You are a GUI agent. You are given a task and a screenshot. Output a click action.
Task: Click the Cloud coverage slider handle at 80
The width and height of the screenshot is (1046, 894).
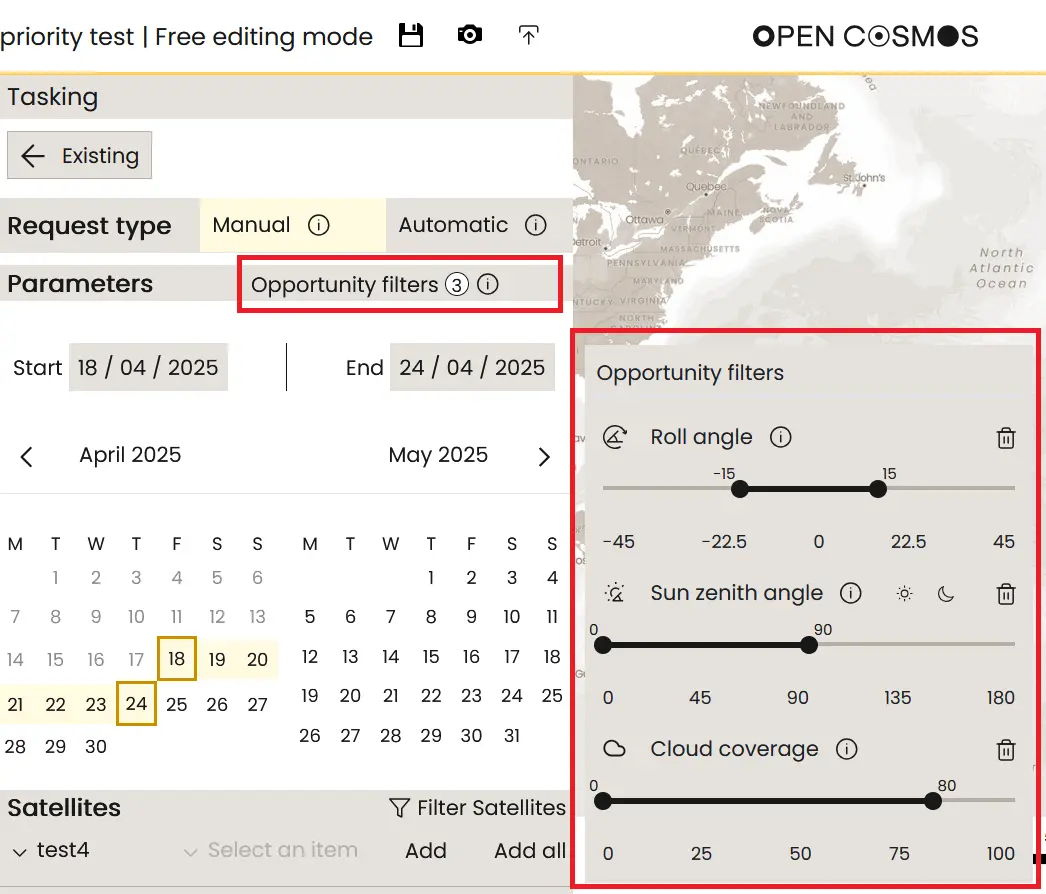(x=933, y=801)
